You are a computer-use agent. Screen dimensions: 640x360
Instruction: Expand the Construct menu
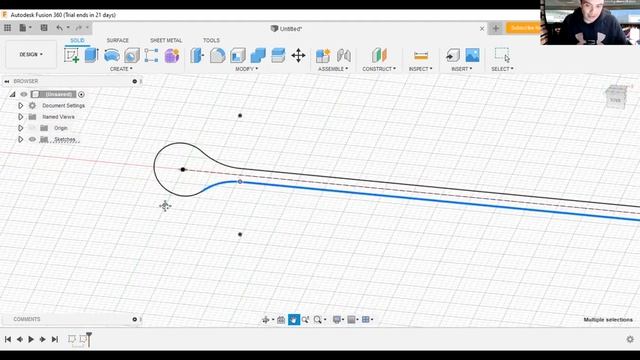[x=379, y=69]
